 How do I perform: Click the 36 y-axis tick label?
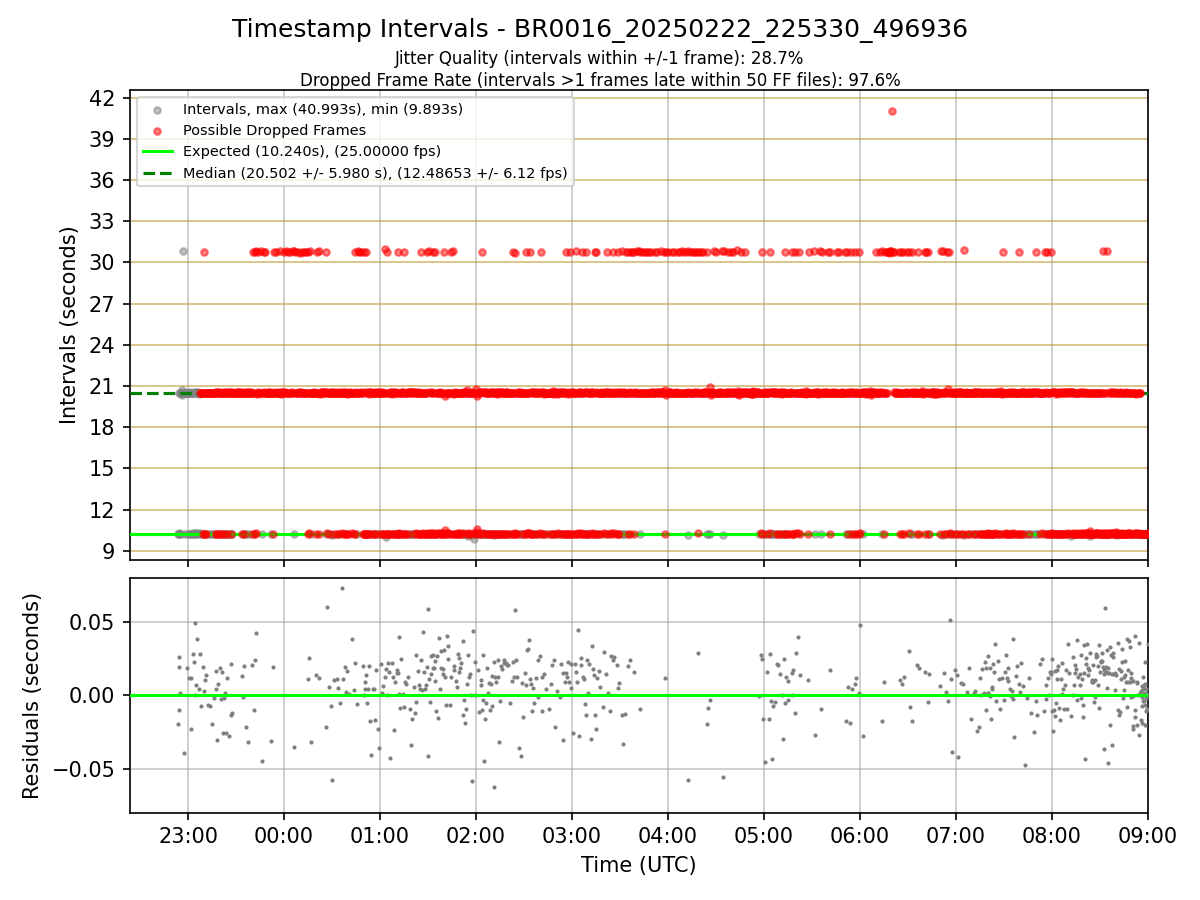102,180
